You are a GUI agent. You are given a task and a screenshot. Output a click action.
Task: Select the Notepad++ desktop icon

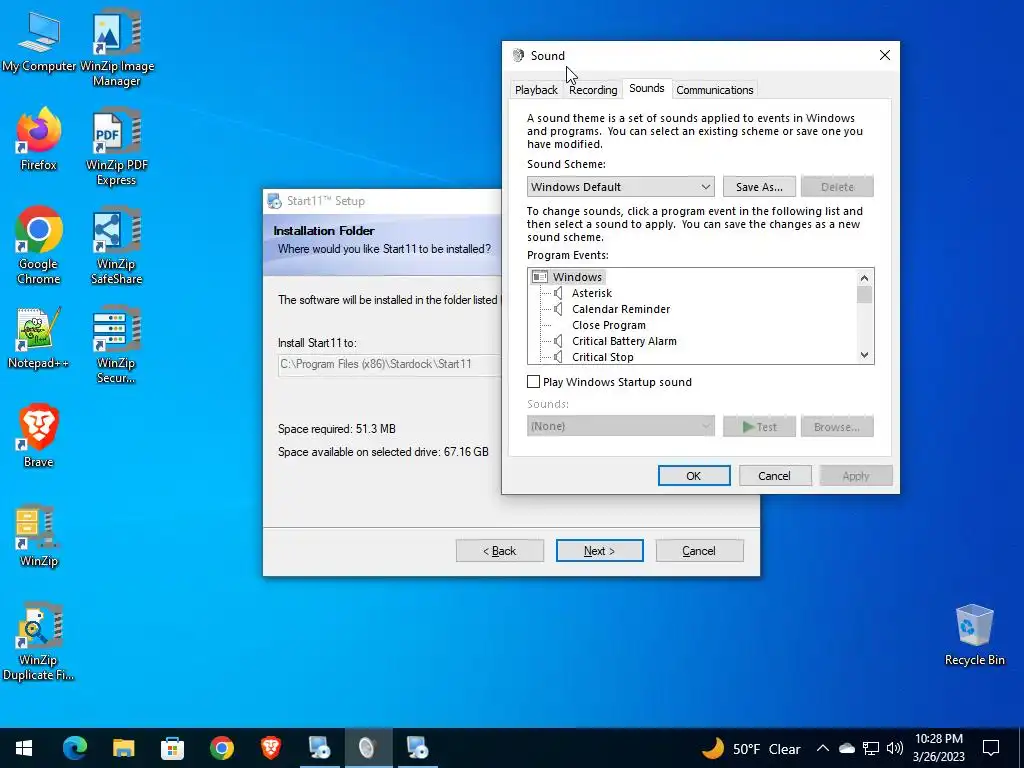(x=39, y=338)
